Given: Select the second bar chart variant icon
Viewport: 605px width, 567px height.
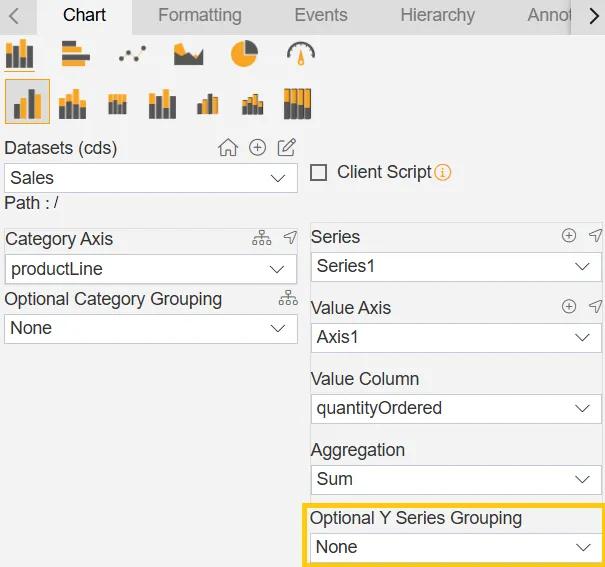Looking at the screenshot, I should click(x=72, y=104).
